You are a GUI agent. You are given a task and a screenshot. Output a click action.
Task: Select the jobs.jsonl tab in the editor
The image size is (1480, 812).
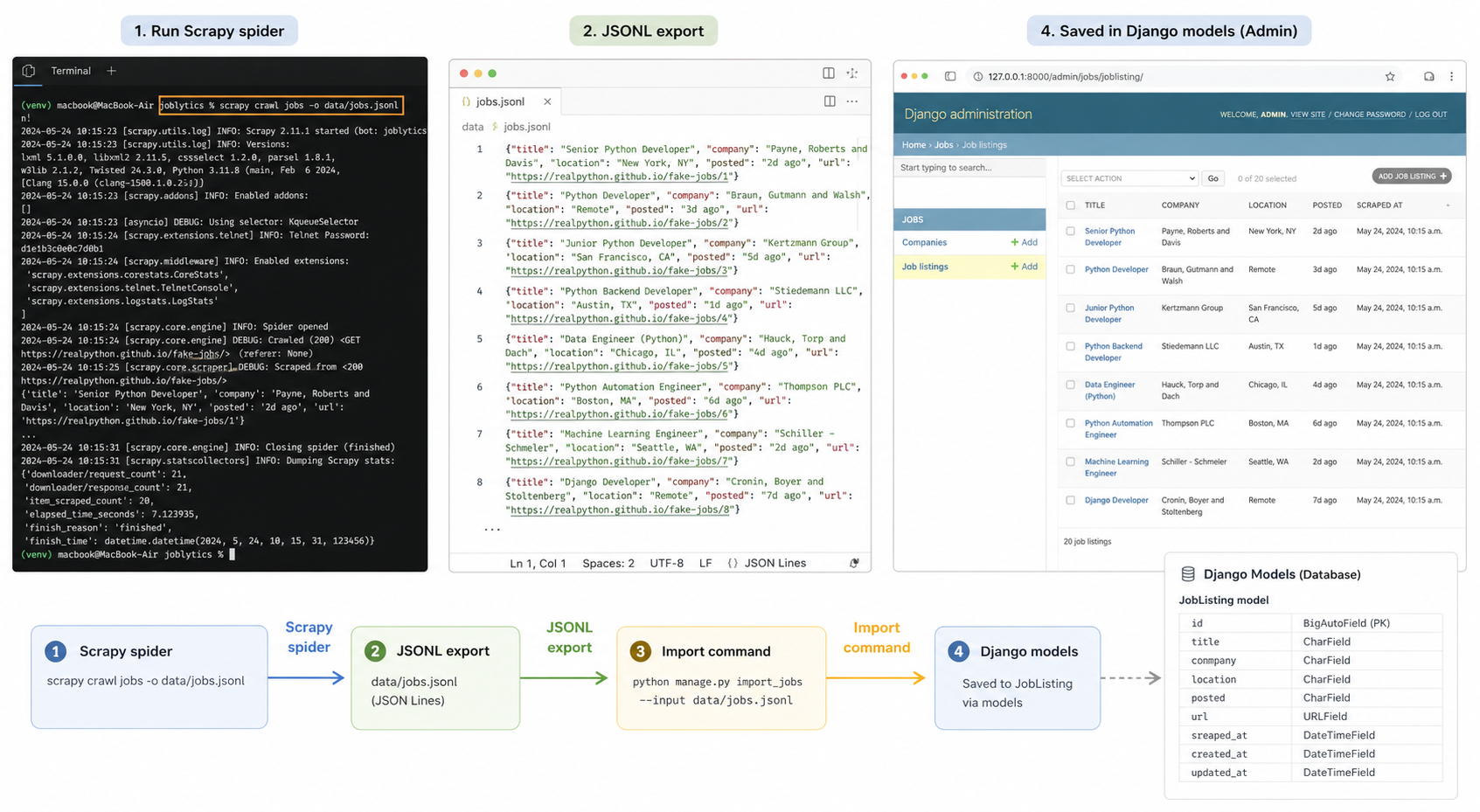(501, 102)
